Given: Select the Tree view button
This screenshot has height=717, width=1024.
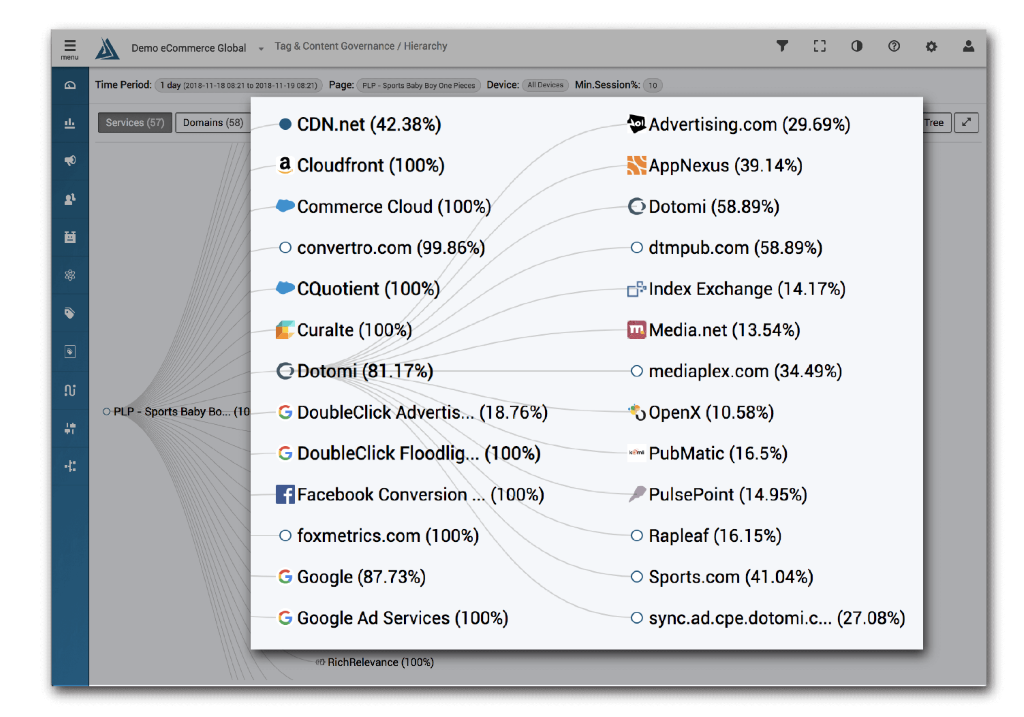Looking at the screenshot, I should 934,123.
